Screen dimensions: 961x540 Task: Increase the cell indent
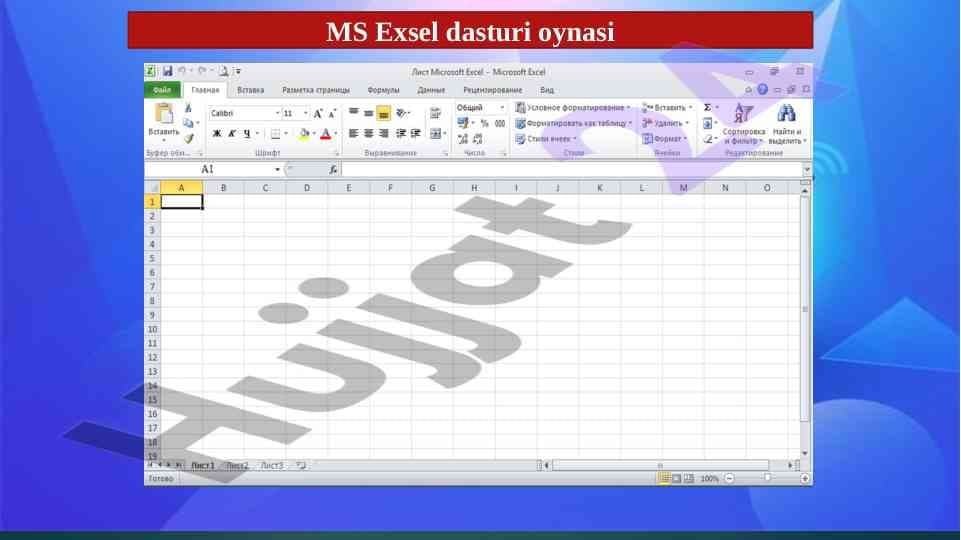click(x=416, y=133)
